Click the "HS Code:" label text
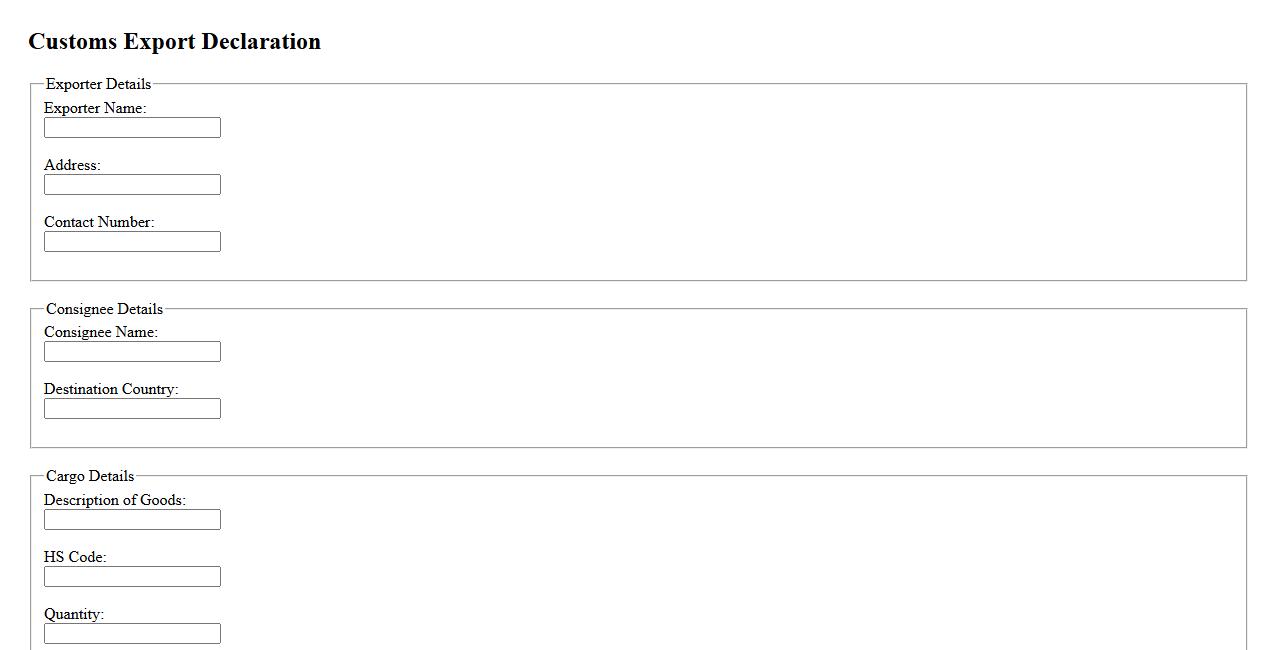This screenshot has height=650, width=1278. 75,557
